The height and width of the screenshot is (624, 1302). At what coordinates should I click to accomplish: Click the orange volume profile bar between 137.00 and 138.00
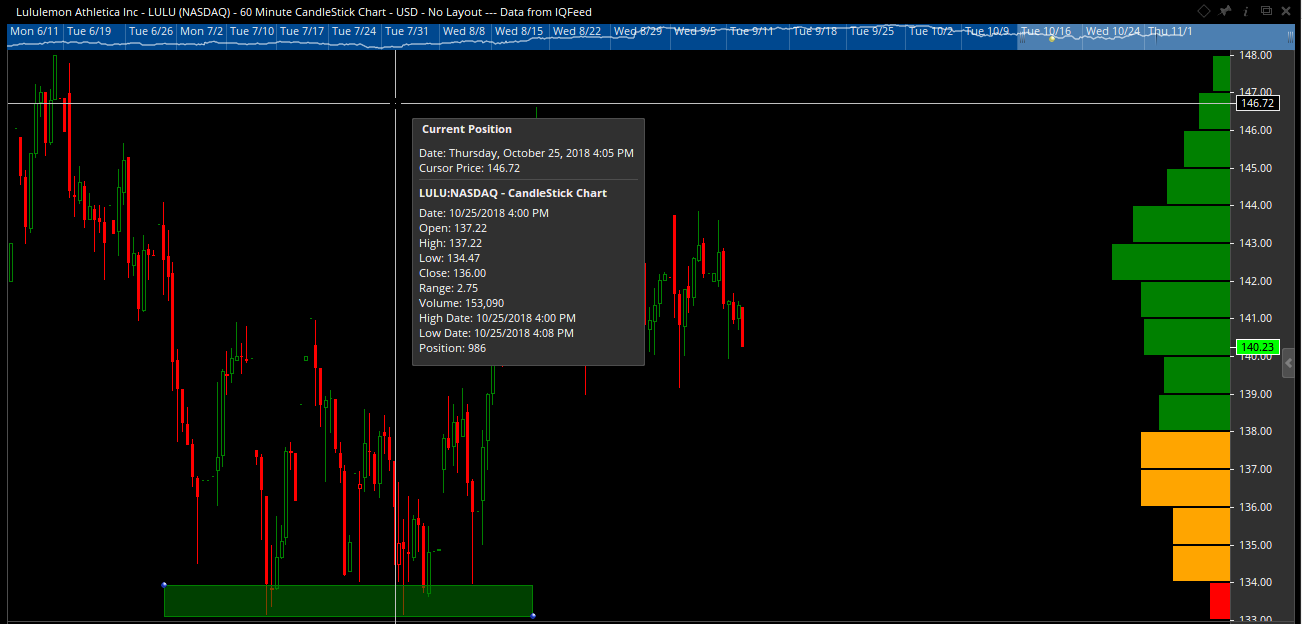(1185, 450)
